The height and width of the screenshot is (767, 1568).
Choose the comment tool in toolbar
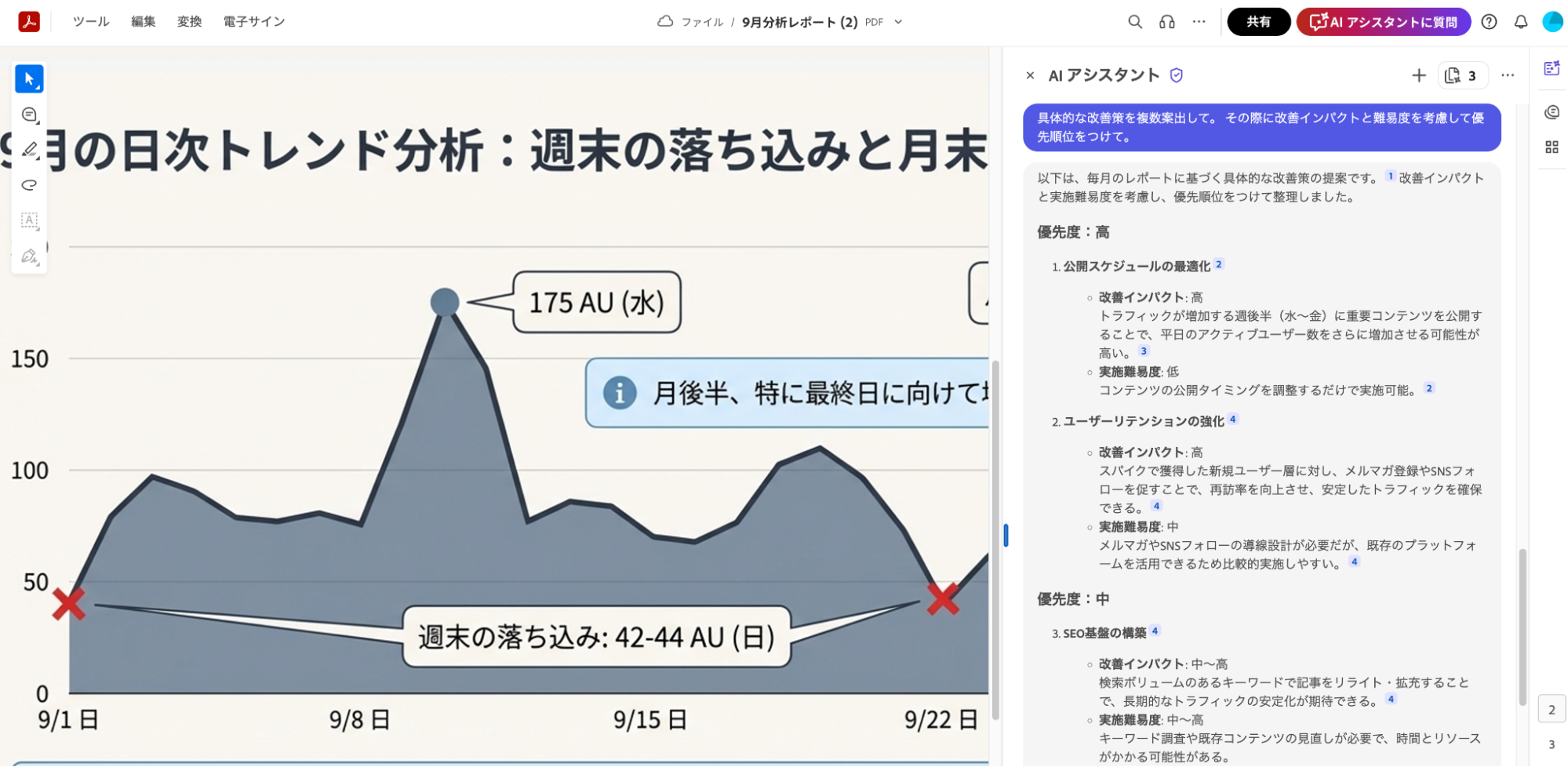(29, 115)
